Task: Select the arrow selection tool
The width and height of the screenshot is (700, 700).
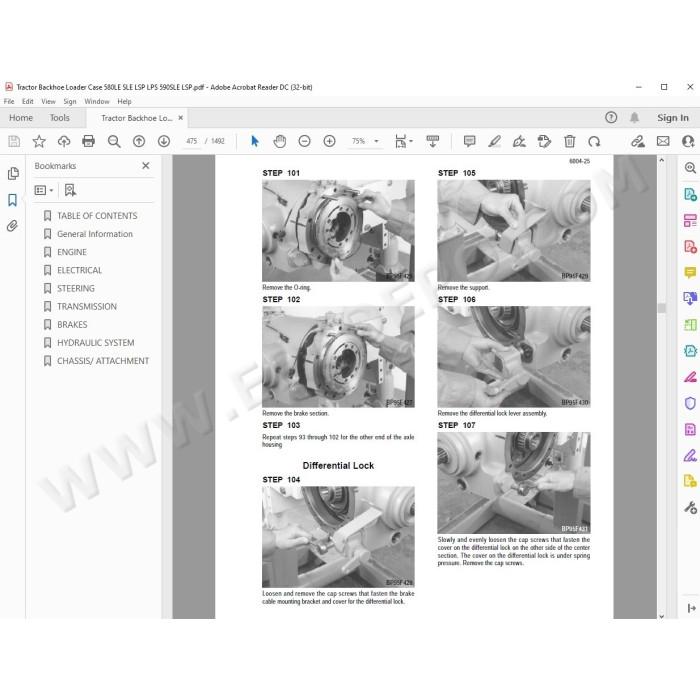Action: (x=255, y=142)
